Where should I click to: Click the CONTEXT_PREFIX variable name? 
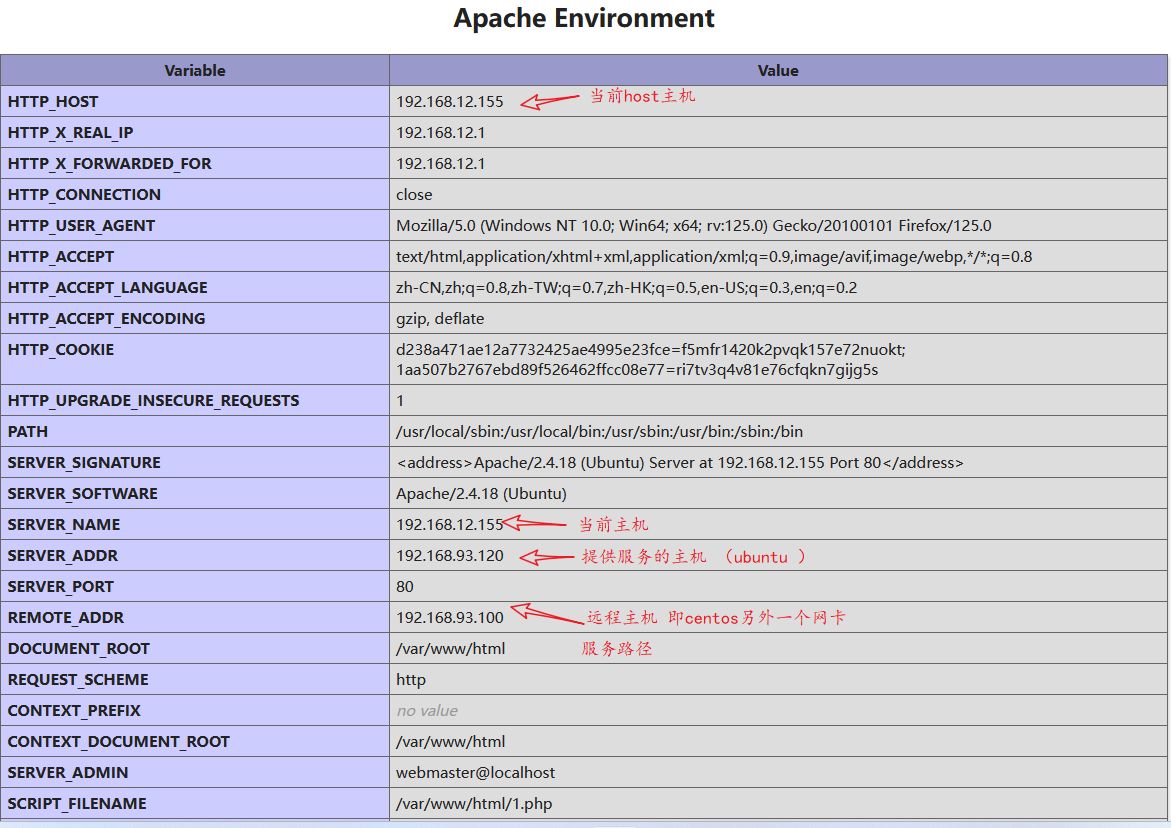pyautogui.click(x=74, y=710)
